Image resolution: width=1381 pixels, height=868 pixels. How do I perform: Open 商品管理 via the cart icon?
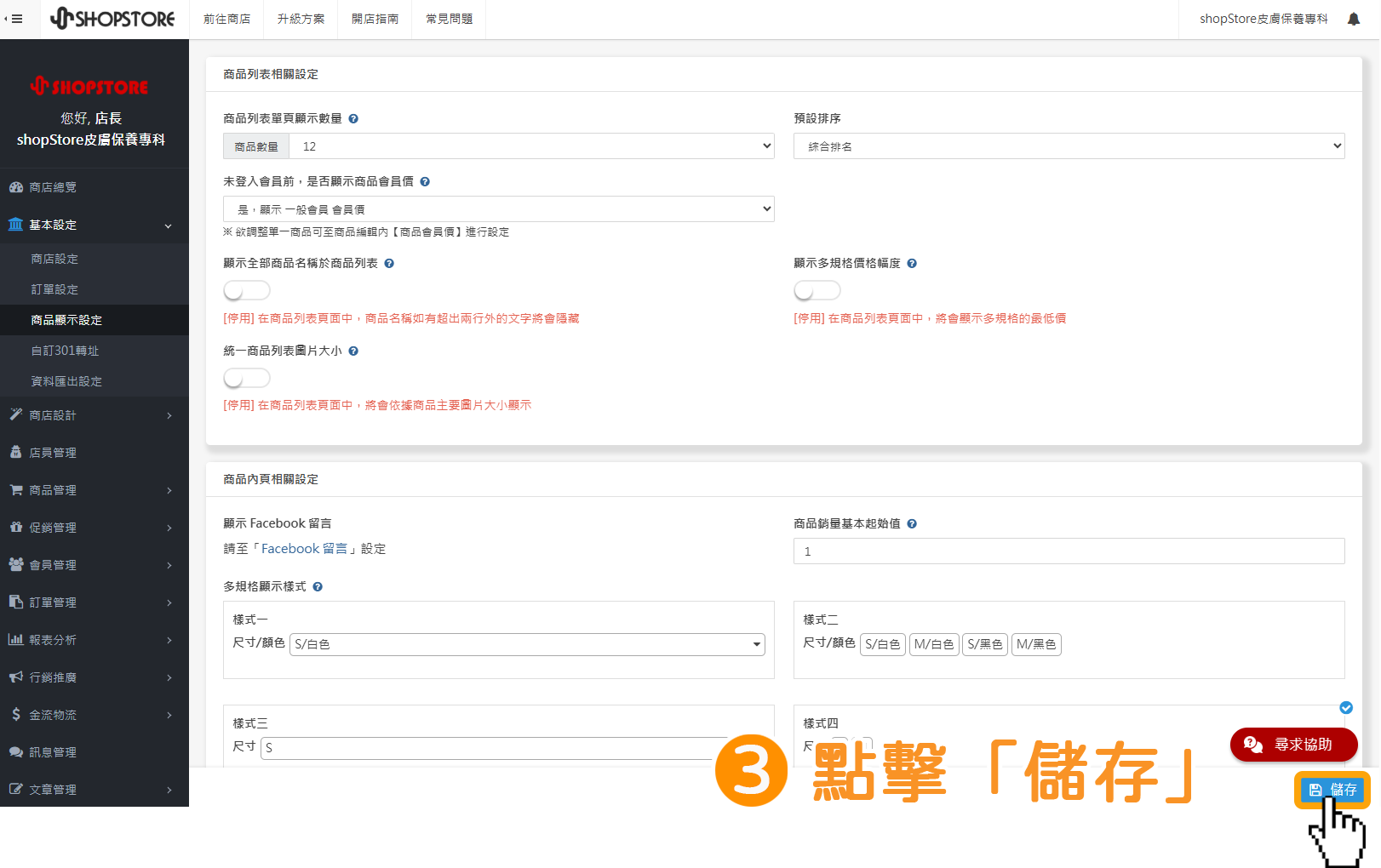52,489
